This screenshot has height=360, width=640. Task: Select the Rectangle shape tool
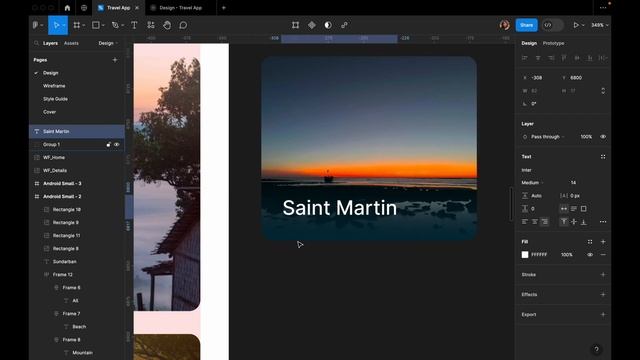click(x=96, y=25)
